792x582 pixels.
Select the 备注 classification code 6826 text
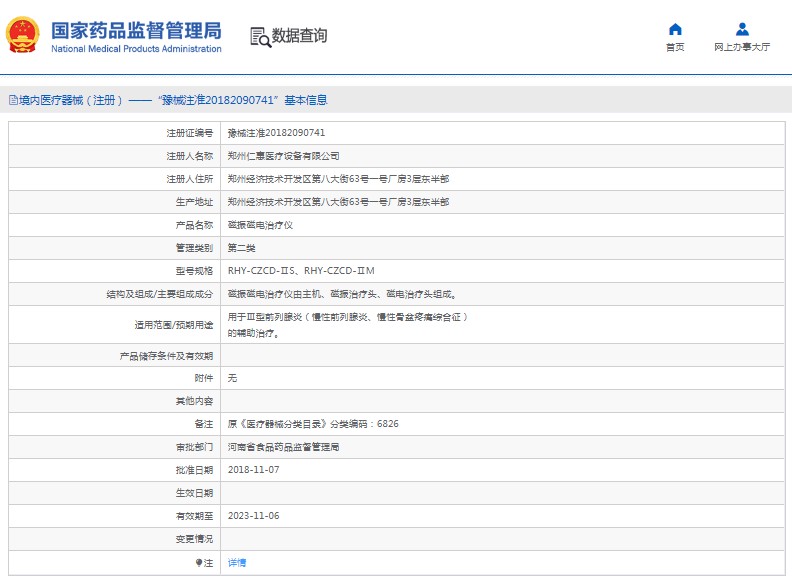[313, 424]
